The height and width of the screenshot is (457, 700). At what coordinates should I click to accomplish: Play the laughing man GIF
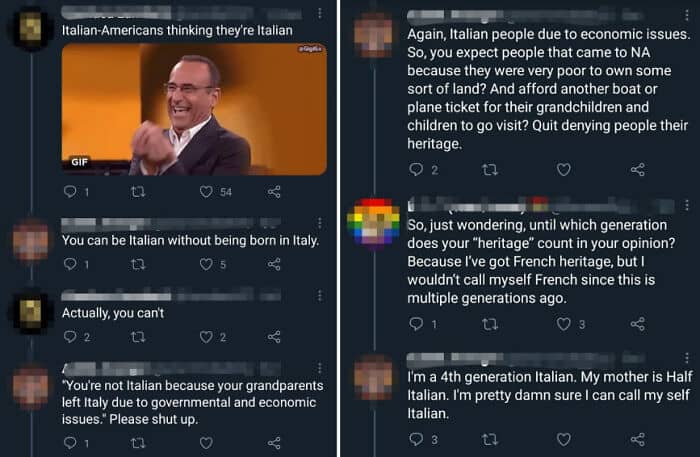(x=194, y=109)
